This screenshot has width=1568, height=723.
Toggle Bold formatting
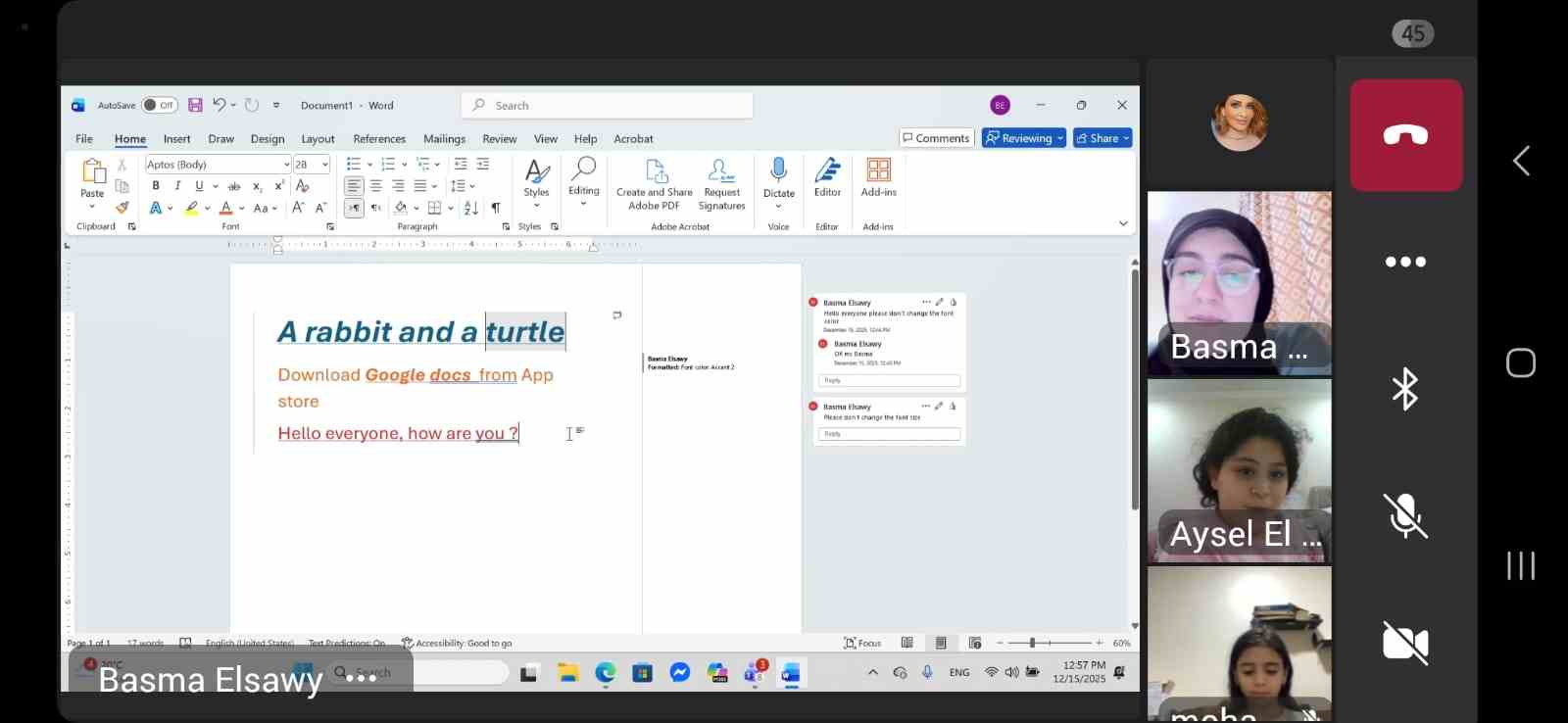(x=156, y=186)
